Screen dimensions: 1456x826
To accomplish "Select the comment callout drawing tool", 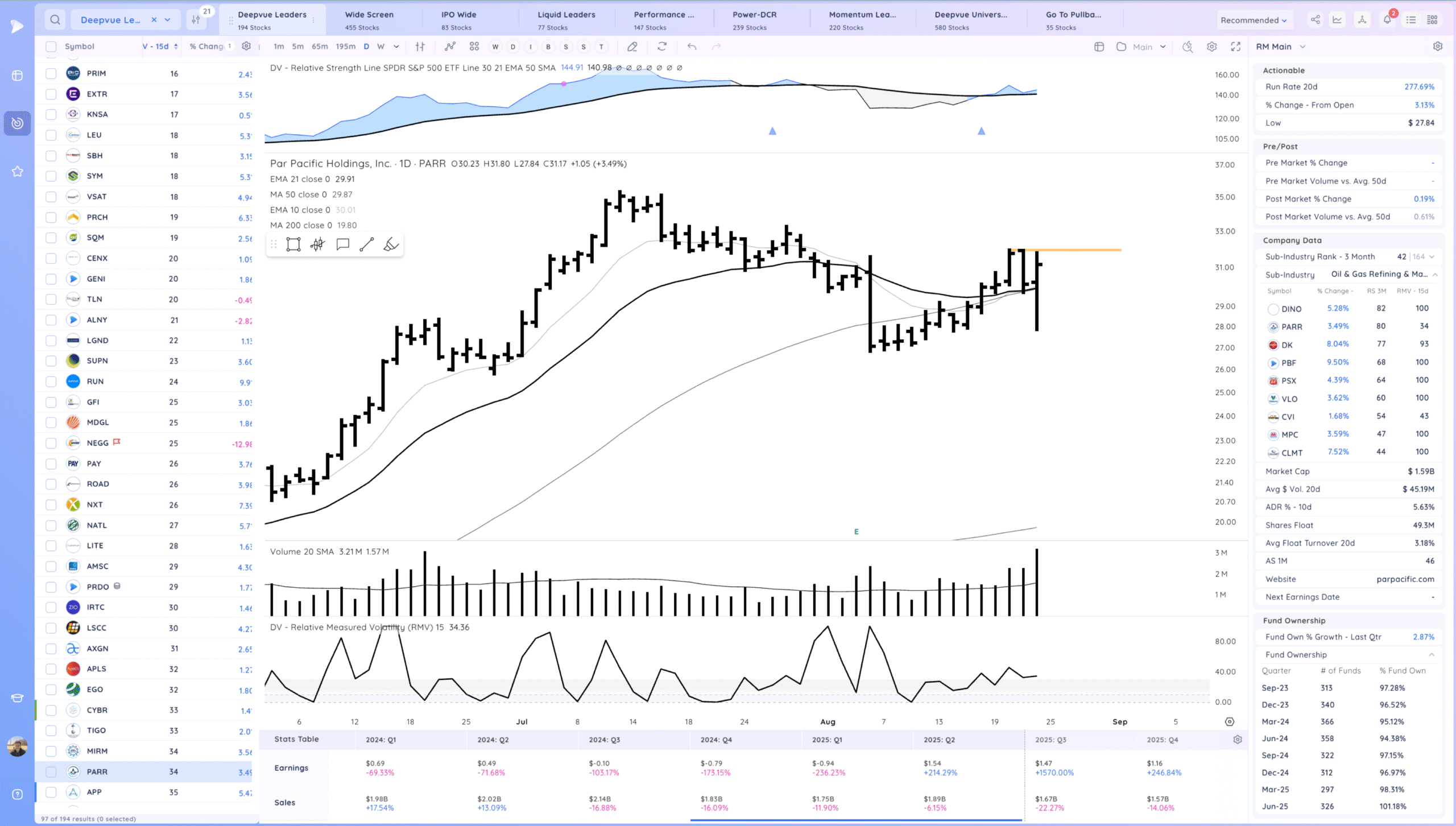I will [342, 244].
